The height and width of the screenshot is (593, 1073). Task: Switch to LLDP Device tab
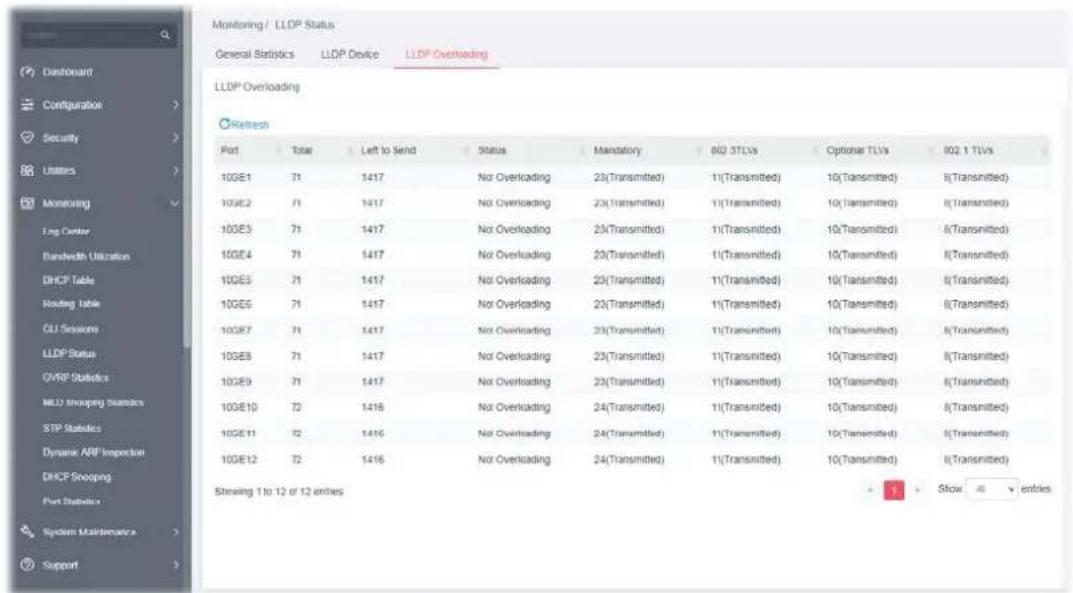(x=350, y=54)
